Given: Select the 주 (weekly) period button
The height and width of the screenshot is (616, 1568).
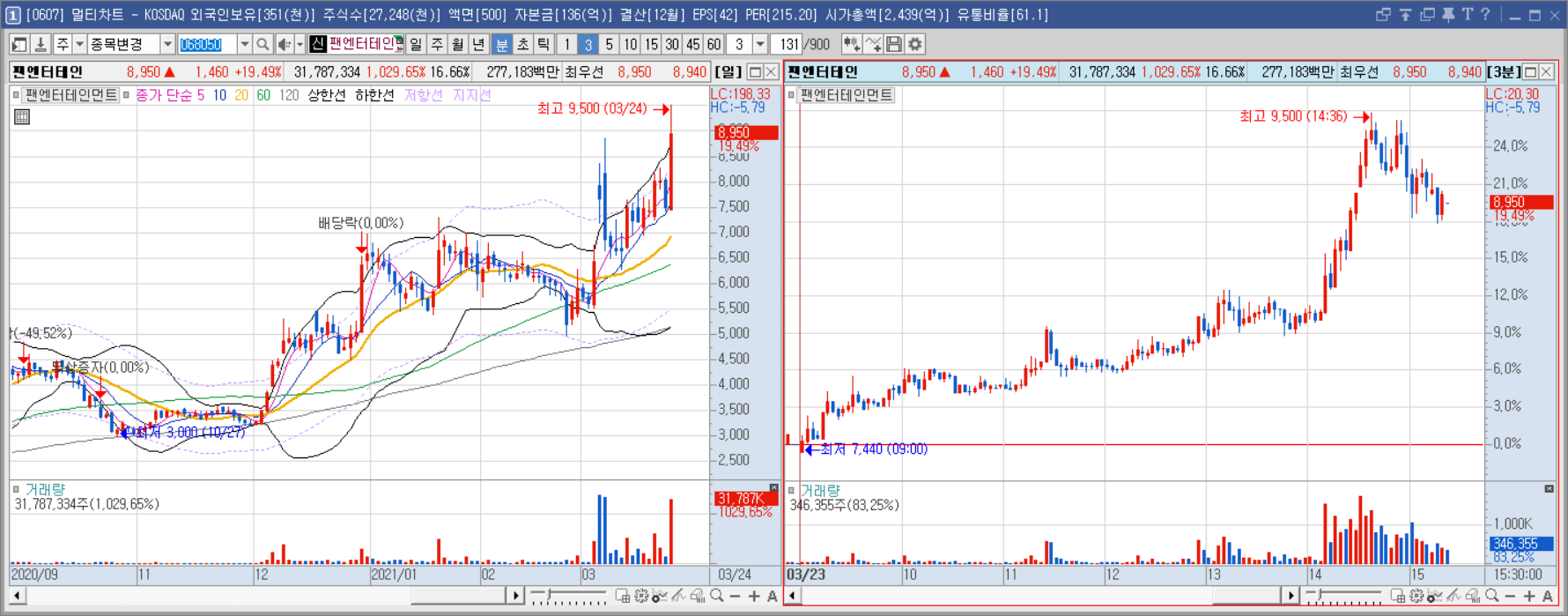Looking at the screenshot, I should [437, 44].
